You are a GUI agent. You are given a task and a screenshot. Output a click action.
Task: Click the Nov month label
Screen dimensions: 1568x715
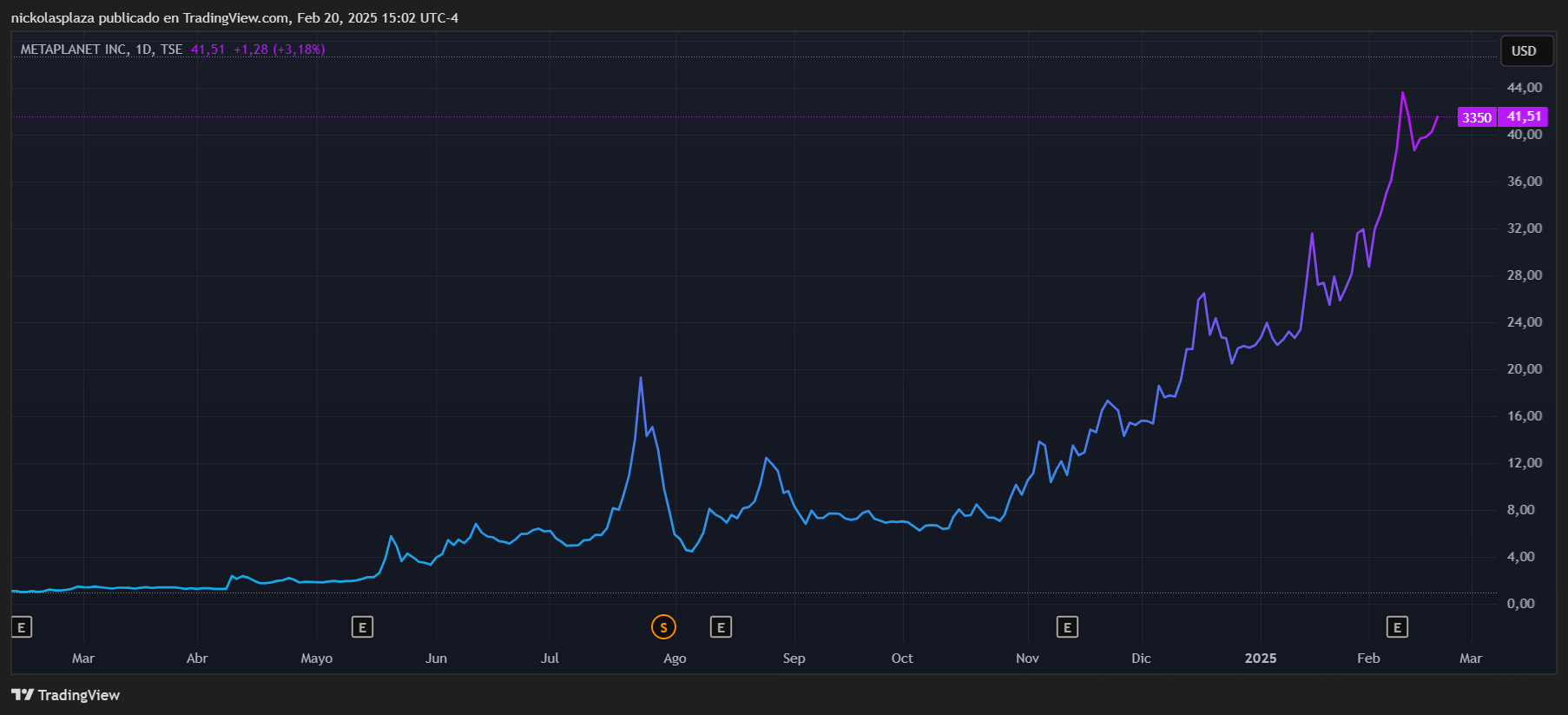[x=1027, y=659]
